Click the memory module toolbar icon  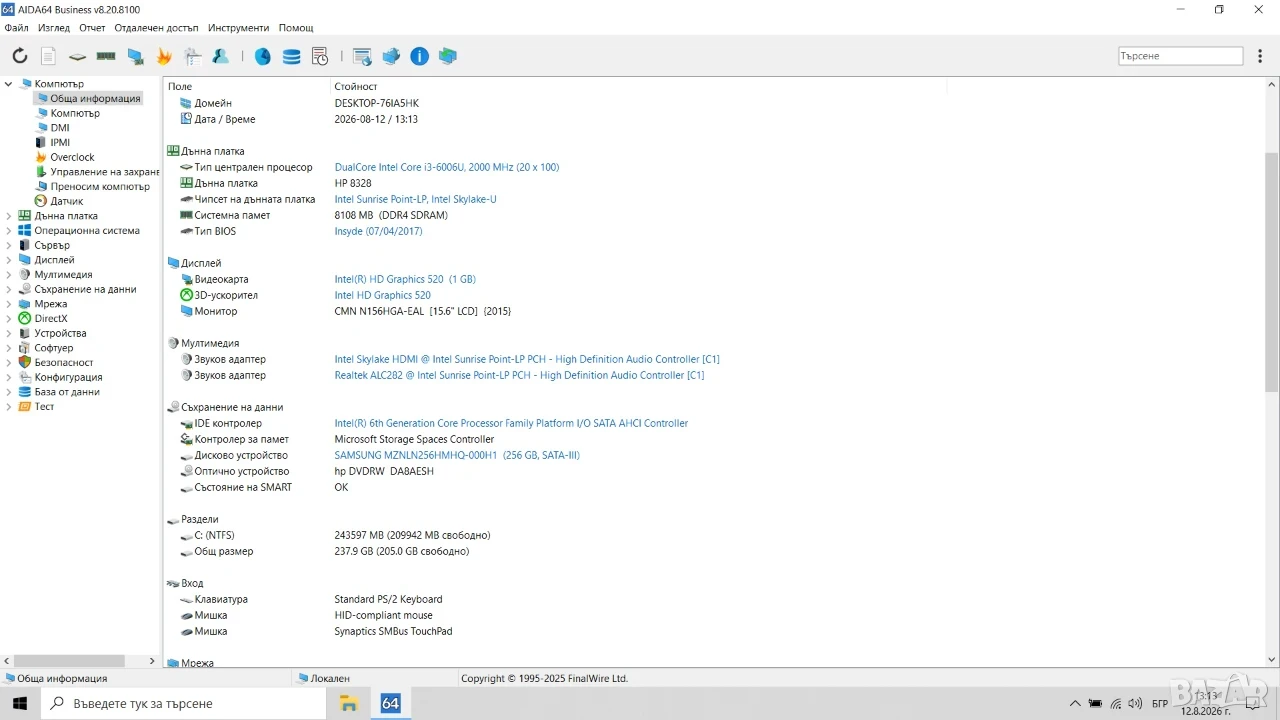click(x=106, y=56)
